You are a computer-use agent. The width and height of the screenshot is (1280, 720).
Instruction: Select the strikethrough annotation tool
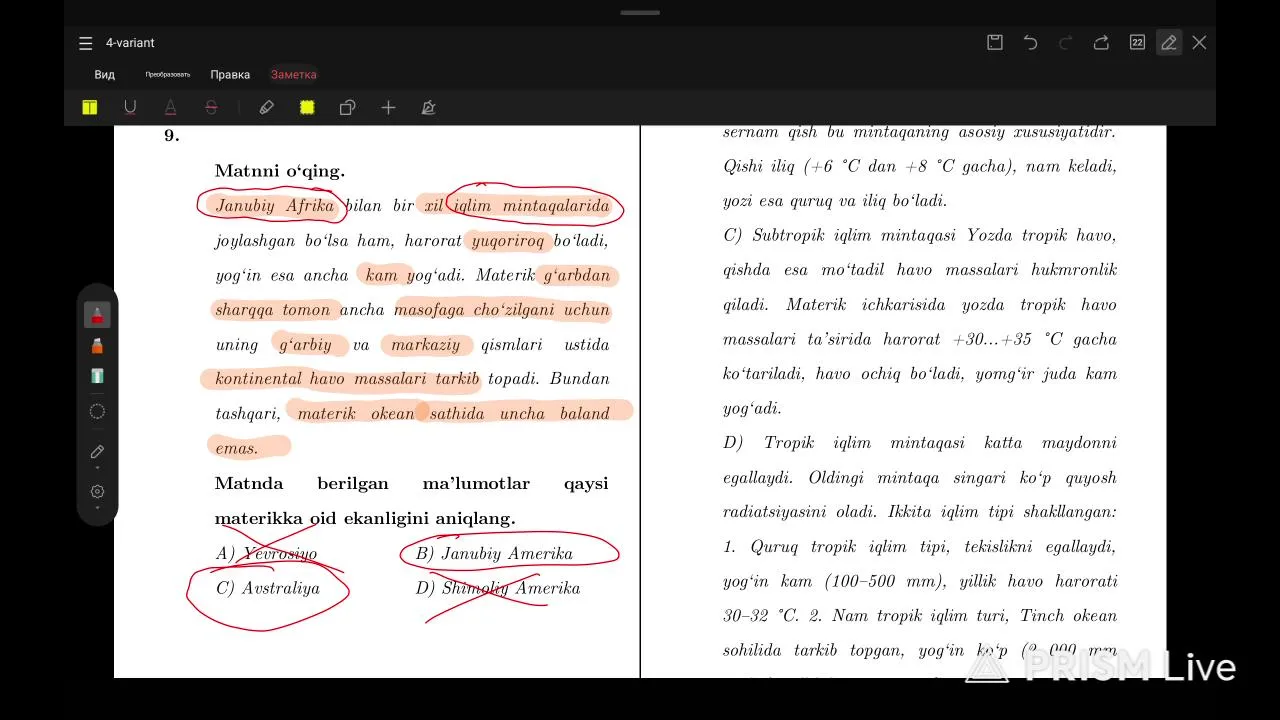tap(211, 107)
